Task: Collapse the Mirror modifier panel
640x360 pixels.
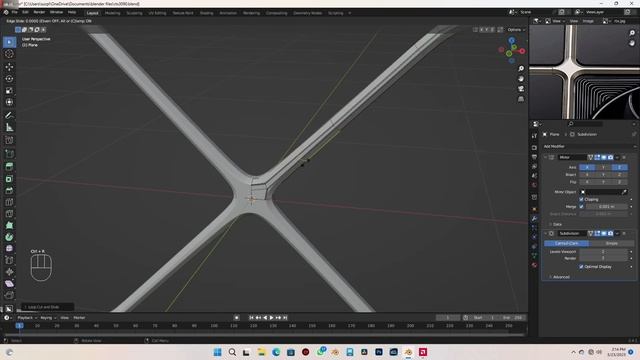Action: (545, 157)
